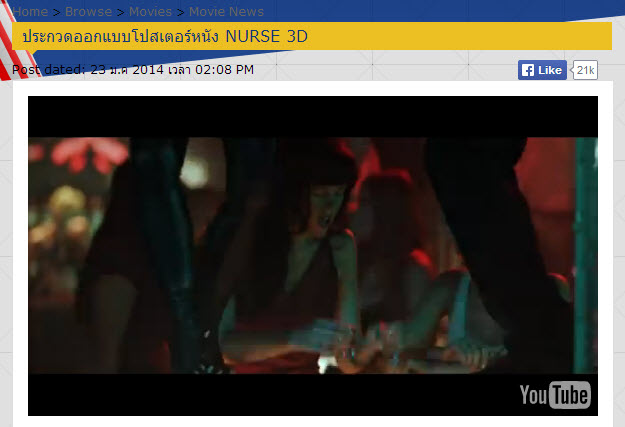
Task: Play the embedded NURSE 3D video
Action: coord(313,256)
